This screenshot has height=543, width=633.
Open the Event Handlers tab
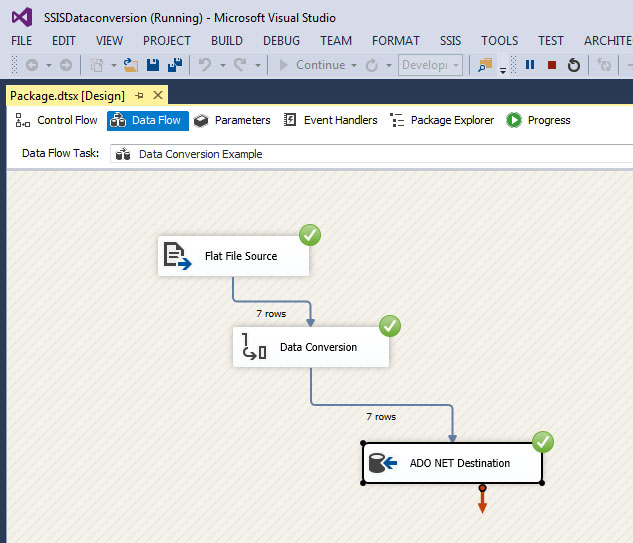coord(330,120)
